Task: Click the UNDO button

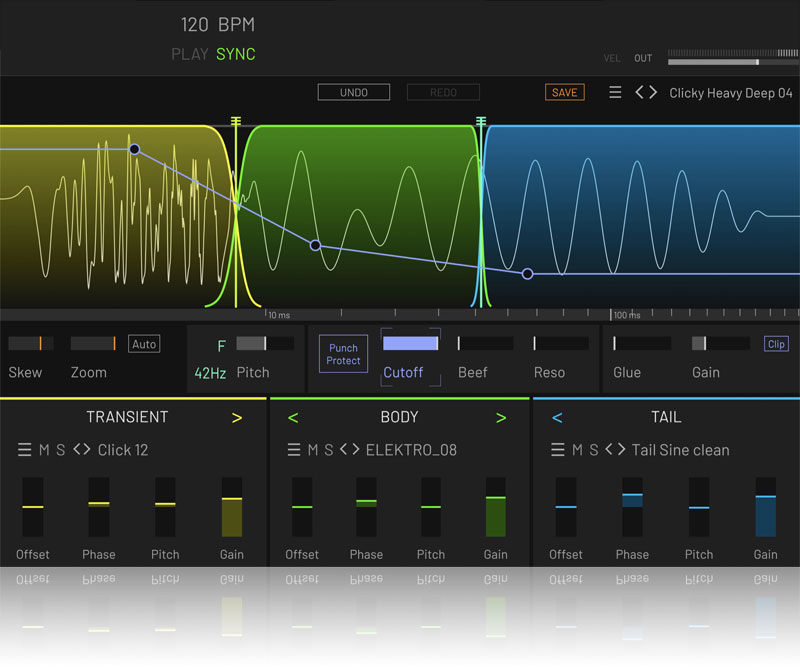Action: [353, 93]
